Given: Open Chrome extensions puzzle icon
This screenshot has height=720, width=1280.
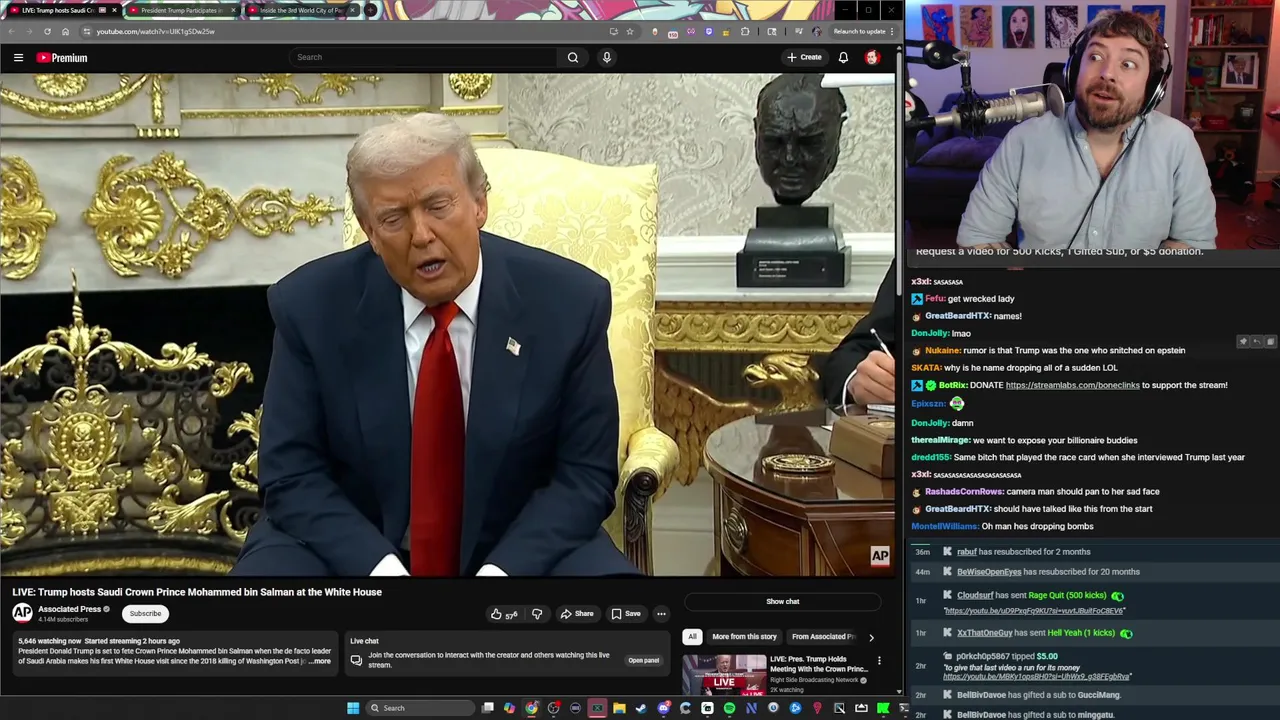Looking at the screenshot, I should coord(745,31).
